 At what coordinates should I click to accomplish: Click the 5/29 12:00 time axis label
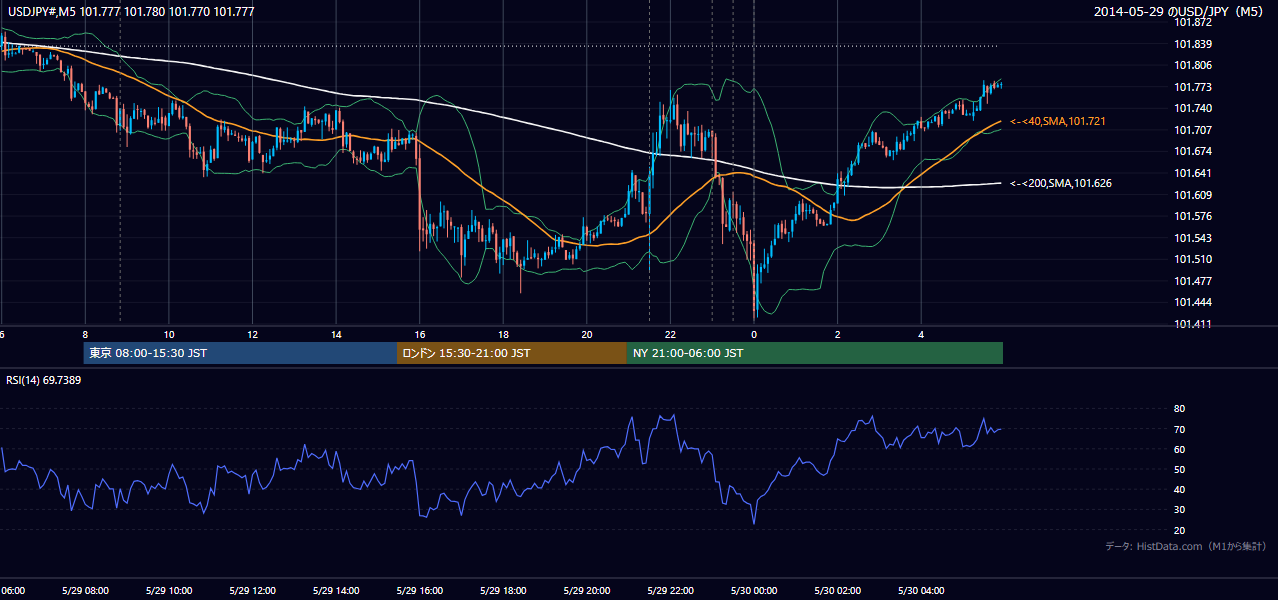[x=252, y=590]
